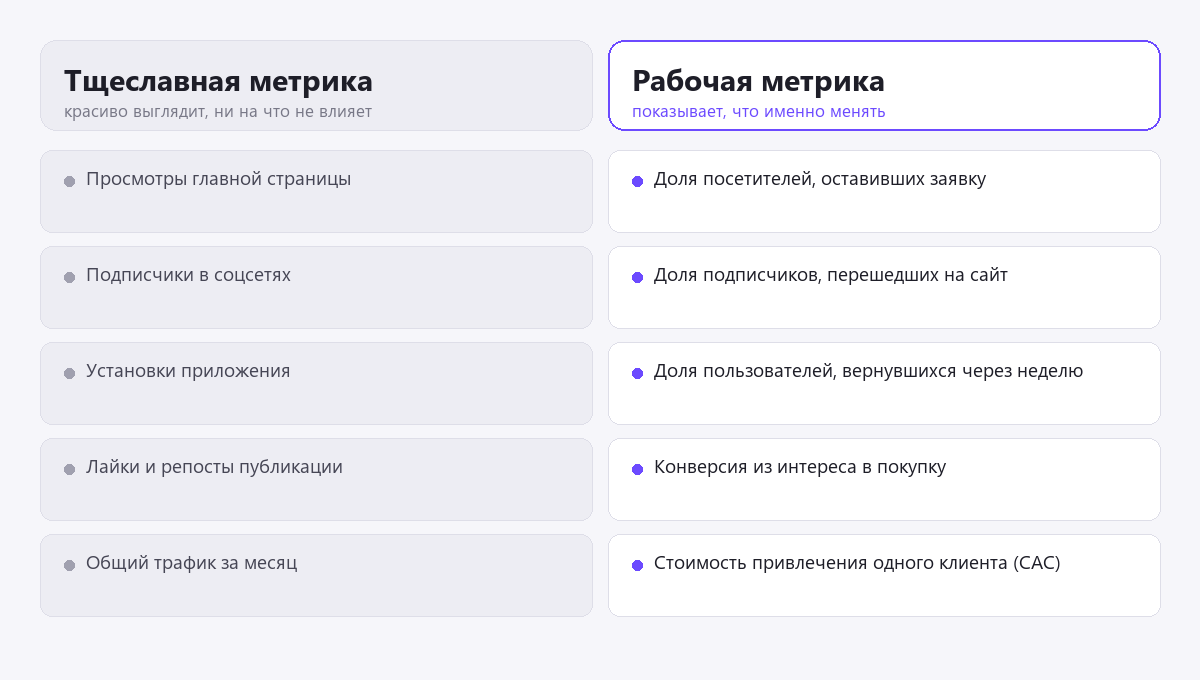1200x680 pixels.
Task: Click the gray bullet beside 'Просмотры главной страницы'
Action: (x=70, y=181)
